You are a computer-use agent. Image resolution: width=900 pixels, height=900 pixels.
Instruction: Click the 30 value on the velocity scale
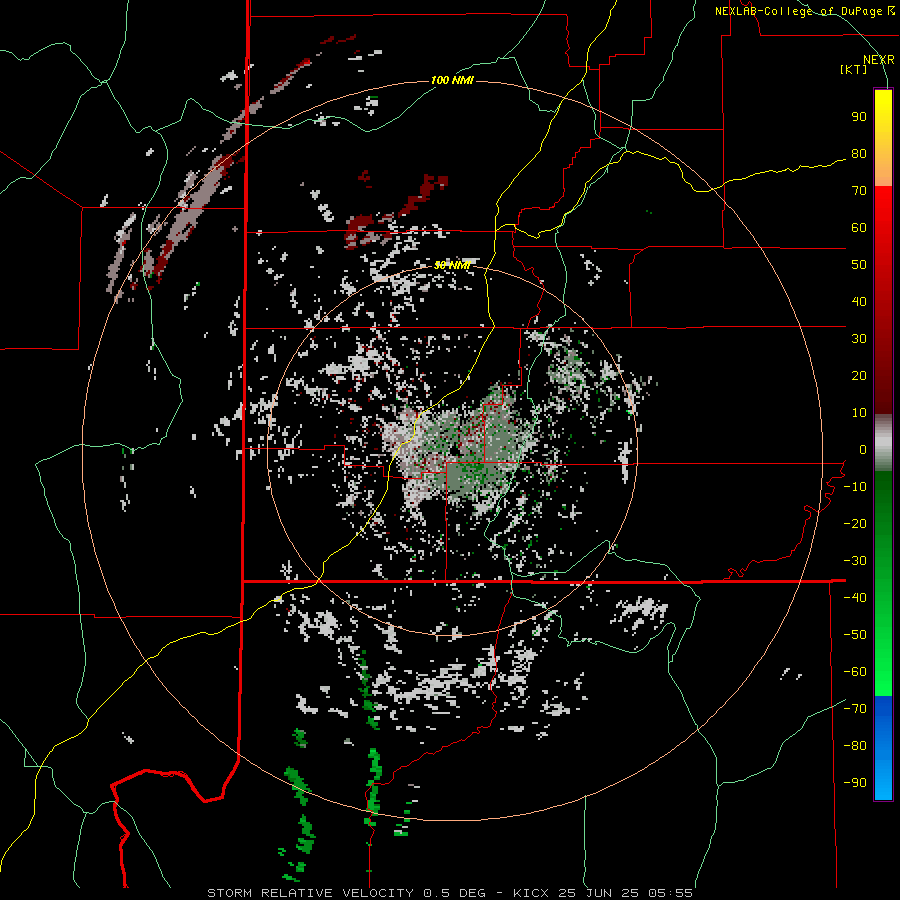859,339
